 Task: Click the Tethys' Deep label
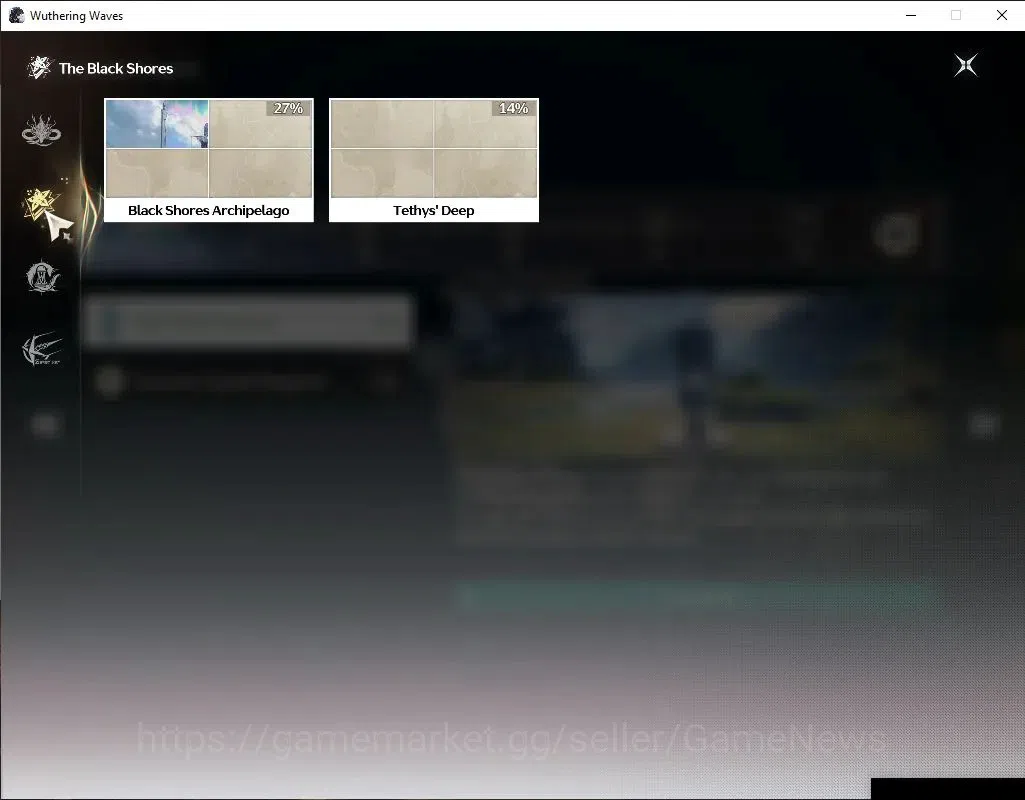click(x=433, y=210)
